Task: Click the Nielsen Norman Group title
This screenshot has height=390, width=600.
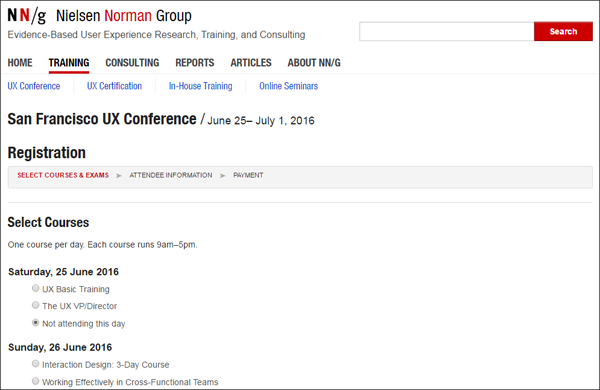Action: pos(124,16)
